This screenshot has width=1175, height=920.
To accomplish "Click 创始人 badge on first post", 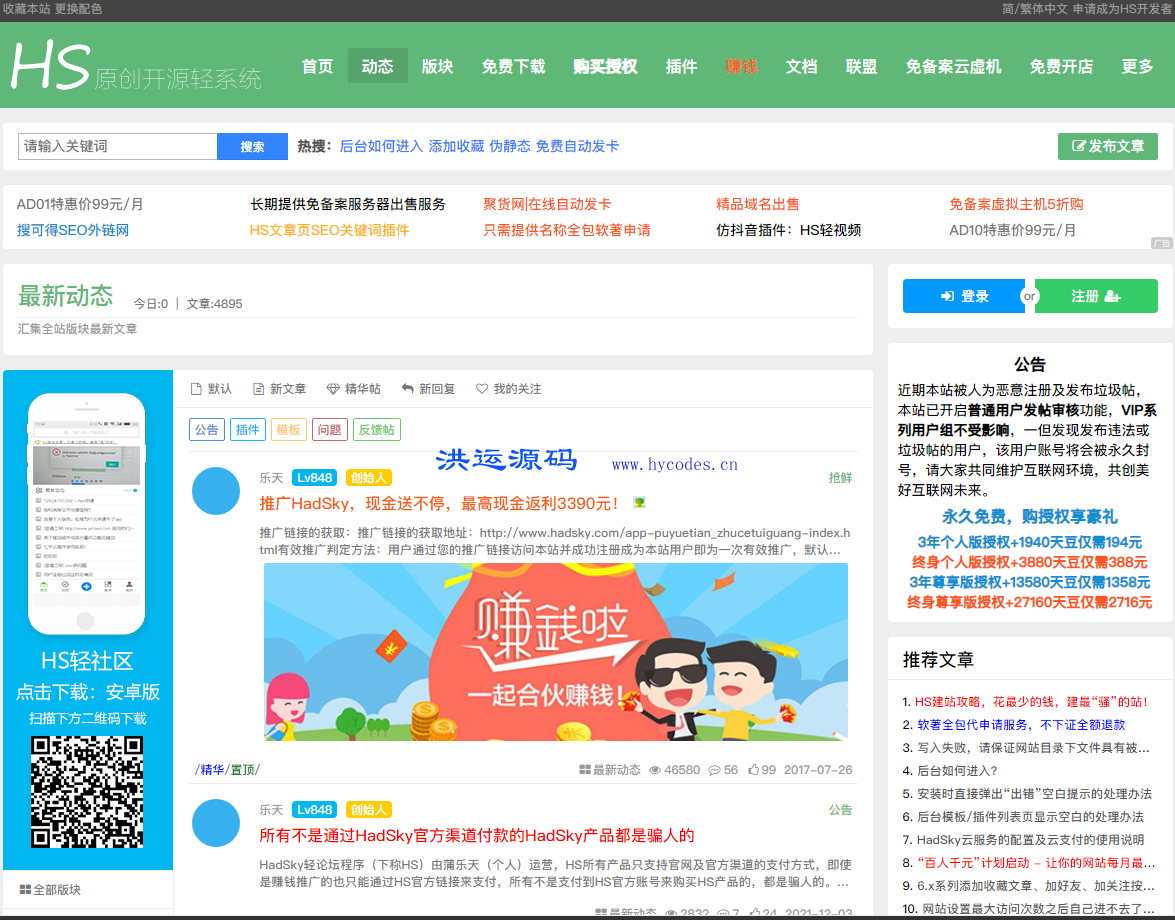I will click(x=369, y=477).
